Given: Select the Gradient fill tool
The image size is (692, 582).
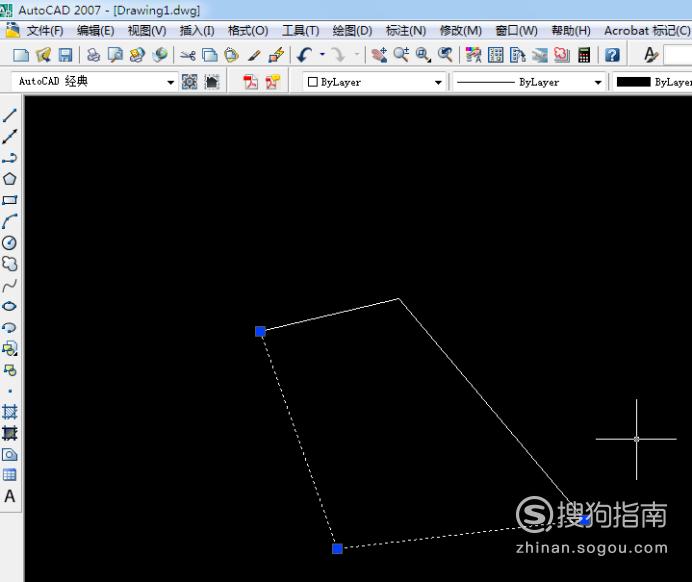Looking at the screenshot, I should pos(9,433).
